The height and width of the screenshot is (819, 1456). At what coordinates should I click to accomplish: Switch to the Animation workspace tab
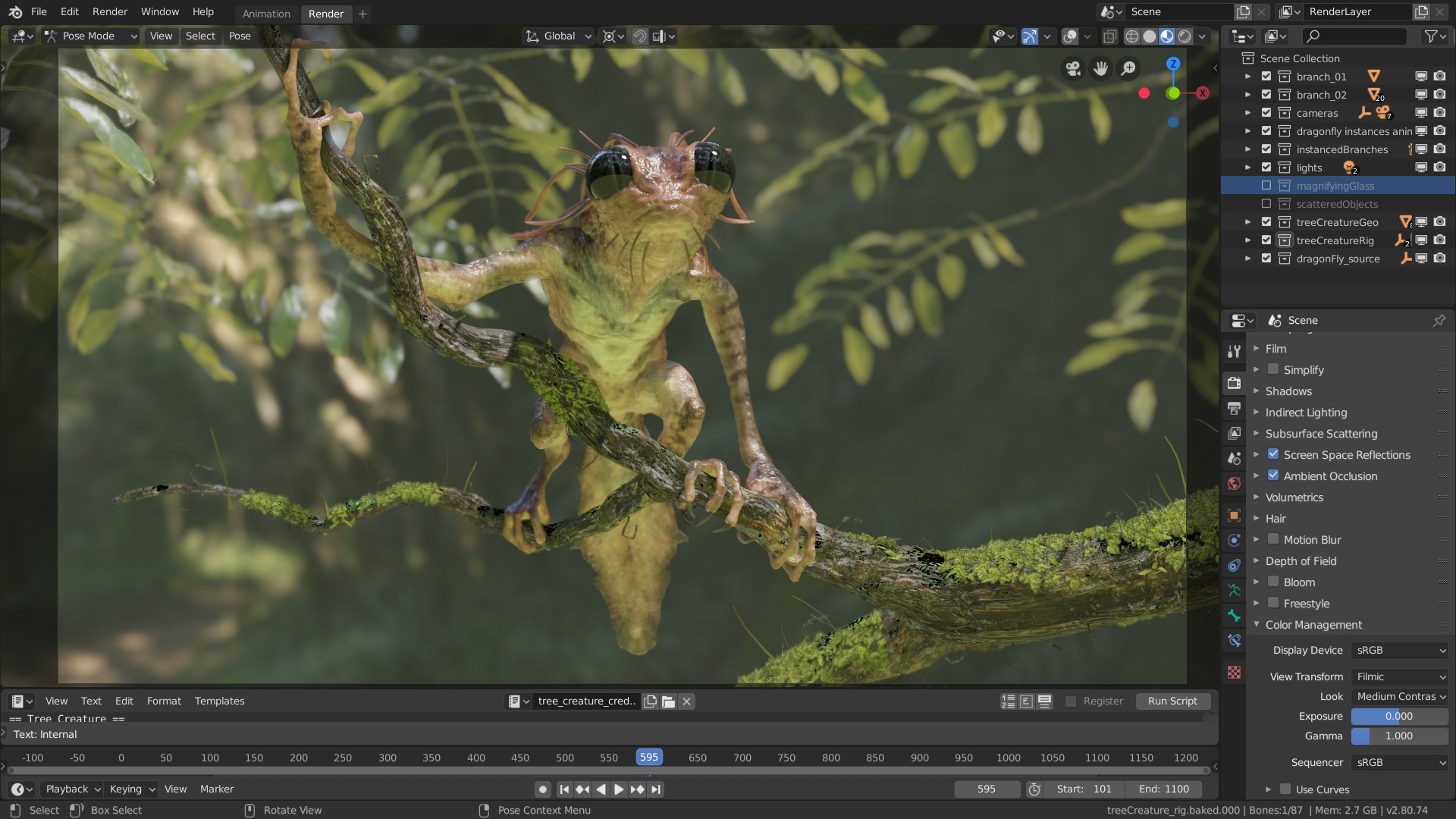tap(266, 14)
